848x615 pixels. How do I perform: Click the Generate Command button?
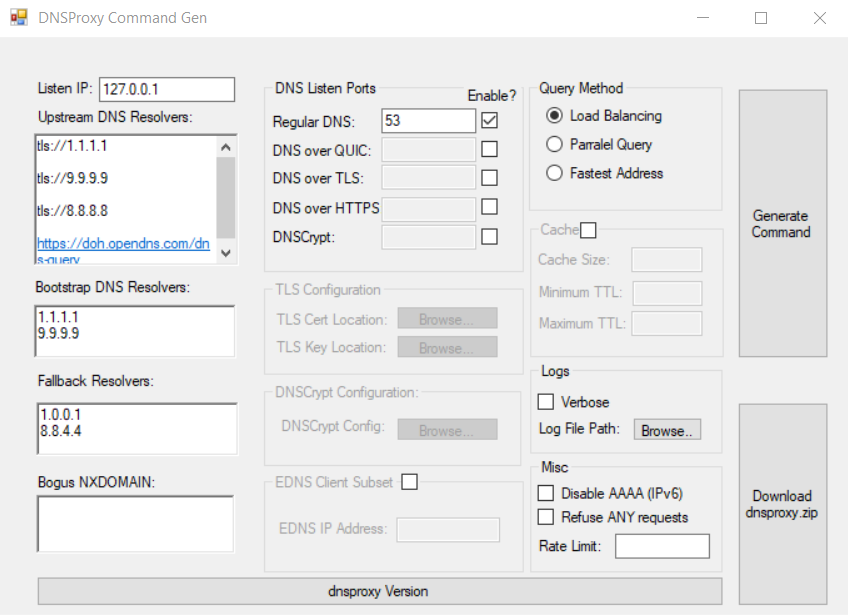pos(783,223)
